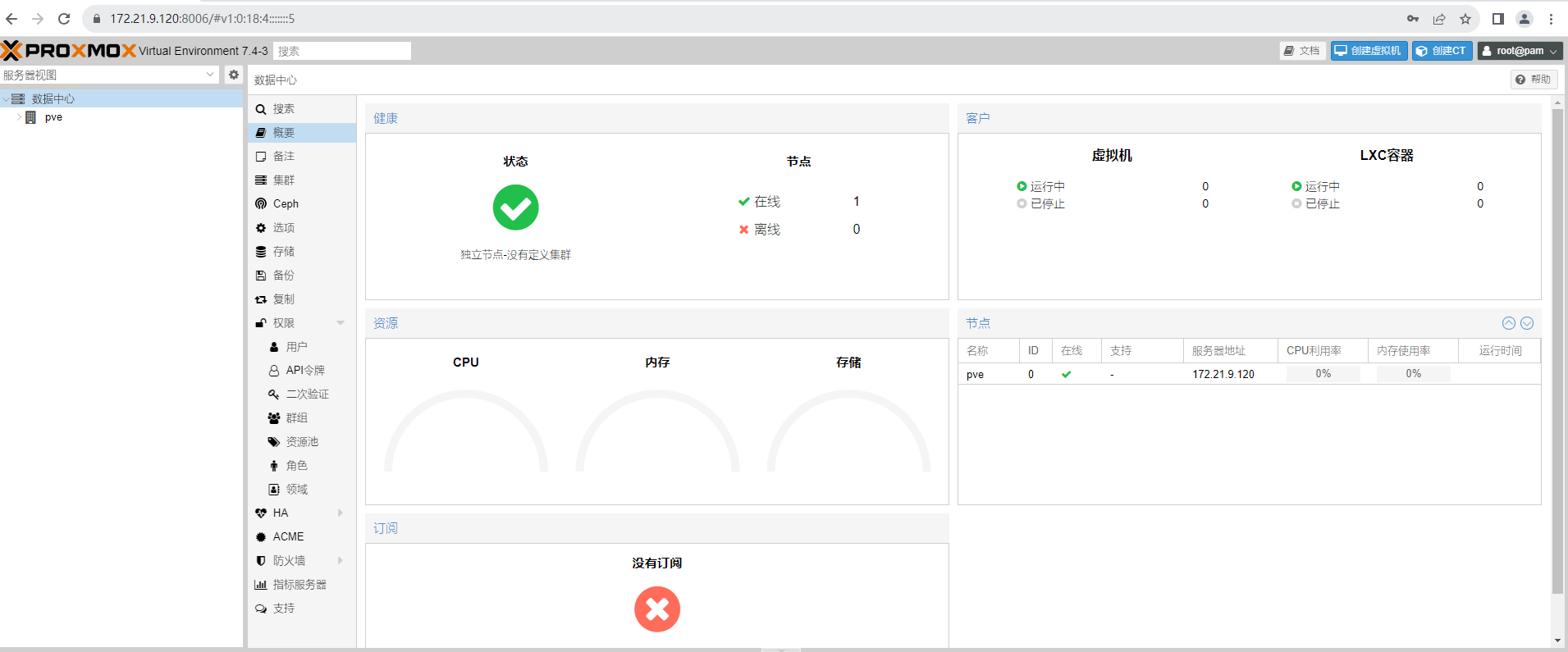The width and height of the screenshot is (1568, 652).
Task: Click the pve row in nodes table
Action: pyautogui.click(x=1249, y=374)
